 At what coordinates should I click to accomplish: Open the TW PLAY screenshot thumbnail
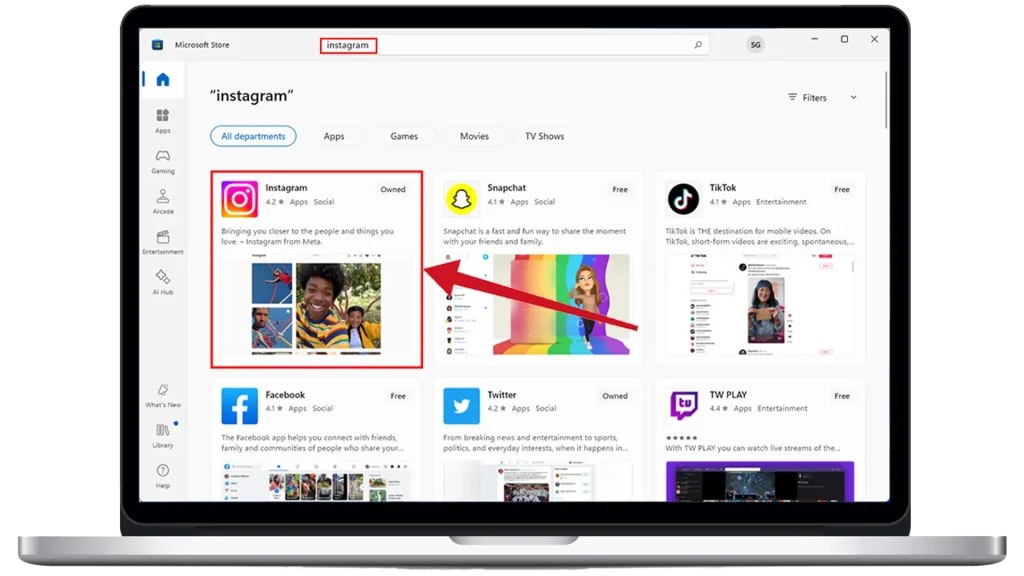(x=760, y=481)
